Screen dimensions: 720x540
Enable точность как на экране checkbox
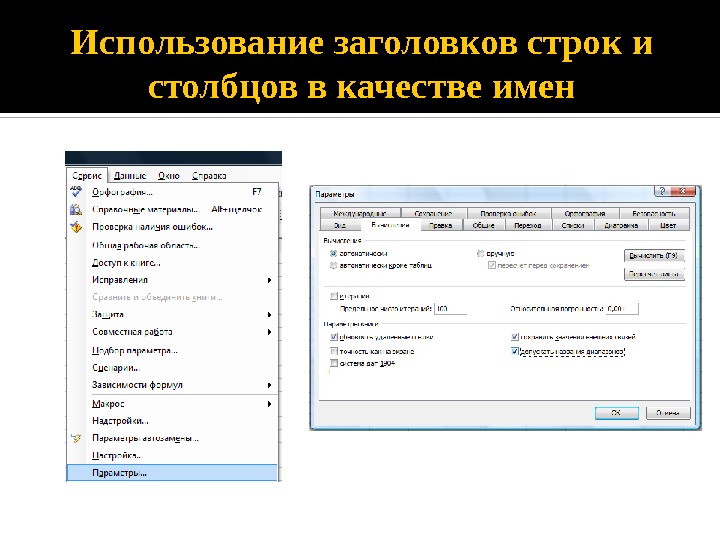point(334,351)
